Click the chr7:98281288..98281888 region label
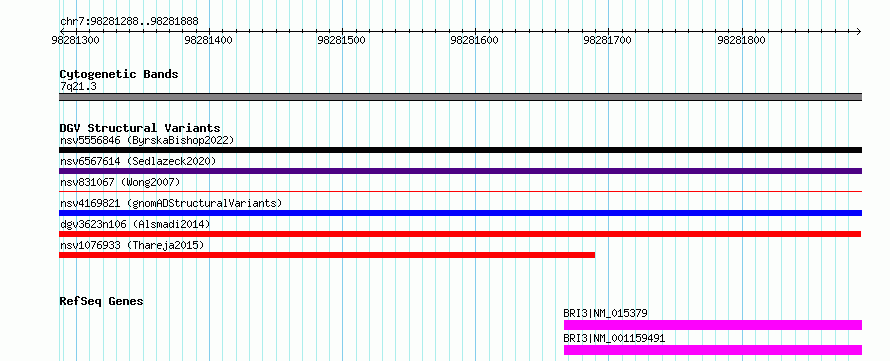Screen dimensions: 890x361 coord(129,22)
